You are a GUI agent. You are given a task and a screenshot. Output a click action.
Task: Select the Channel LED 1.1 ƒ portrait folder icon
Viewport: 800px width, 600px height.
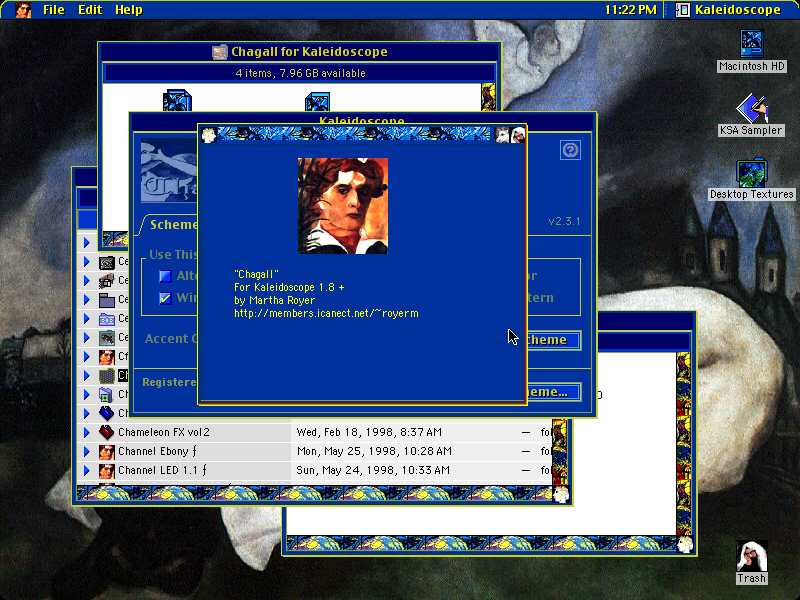click(107, 470)
